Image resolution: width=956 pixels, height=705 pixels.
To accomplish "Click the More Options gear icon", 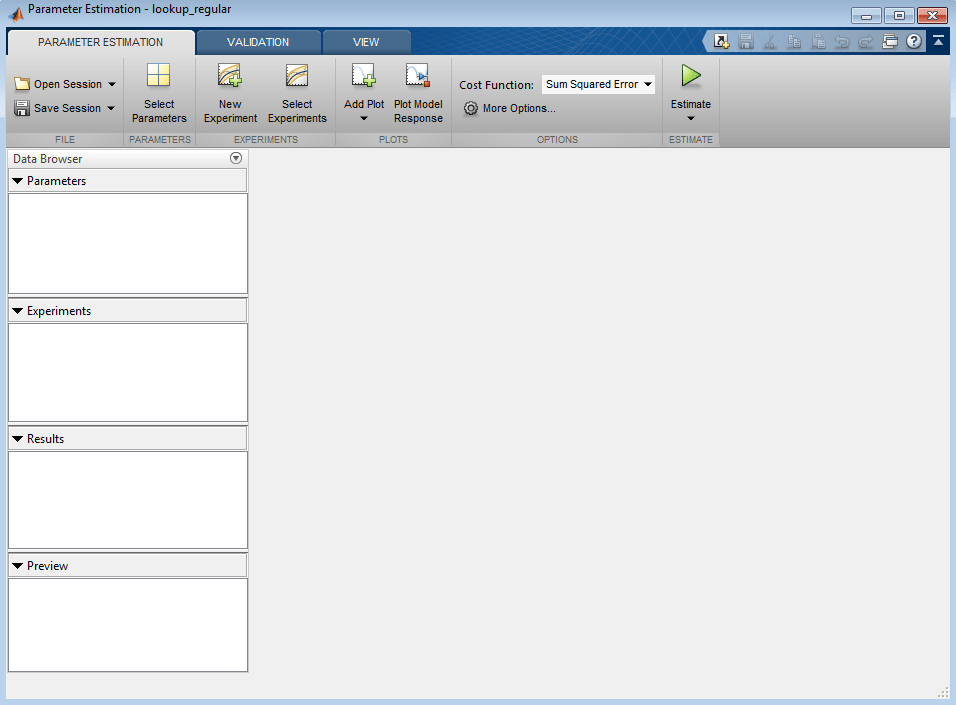I will pos(471,109).
